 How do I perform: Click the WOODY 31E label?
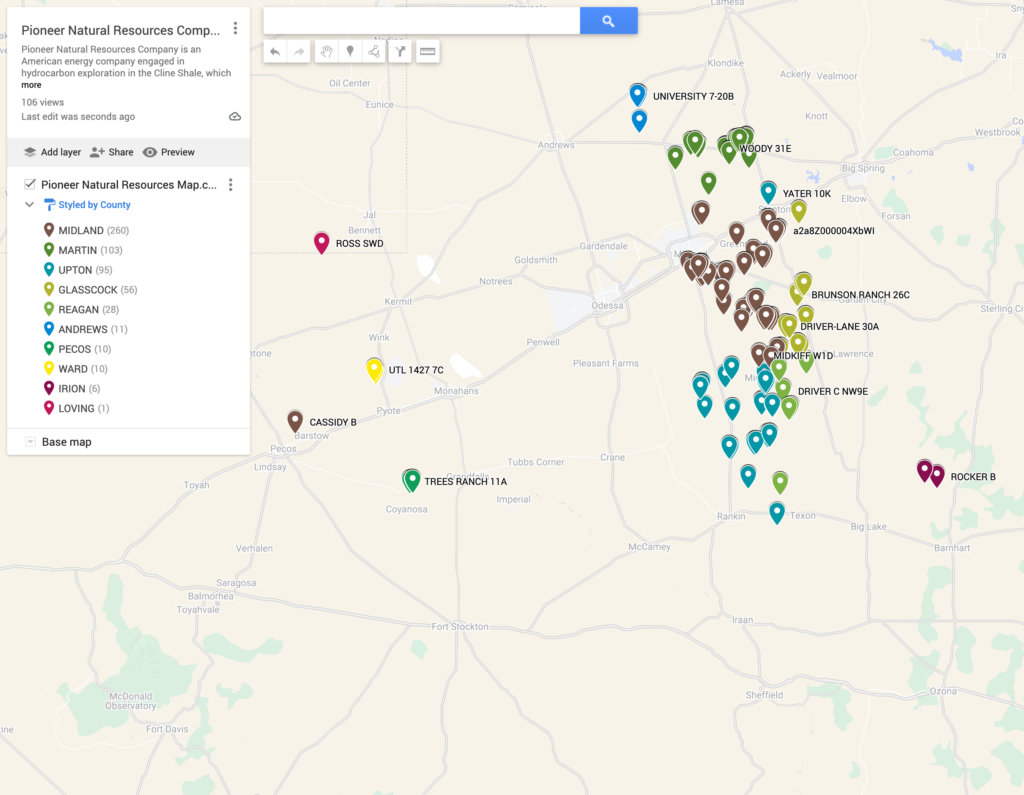765,149
